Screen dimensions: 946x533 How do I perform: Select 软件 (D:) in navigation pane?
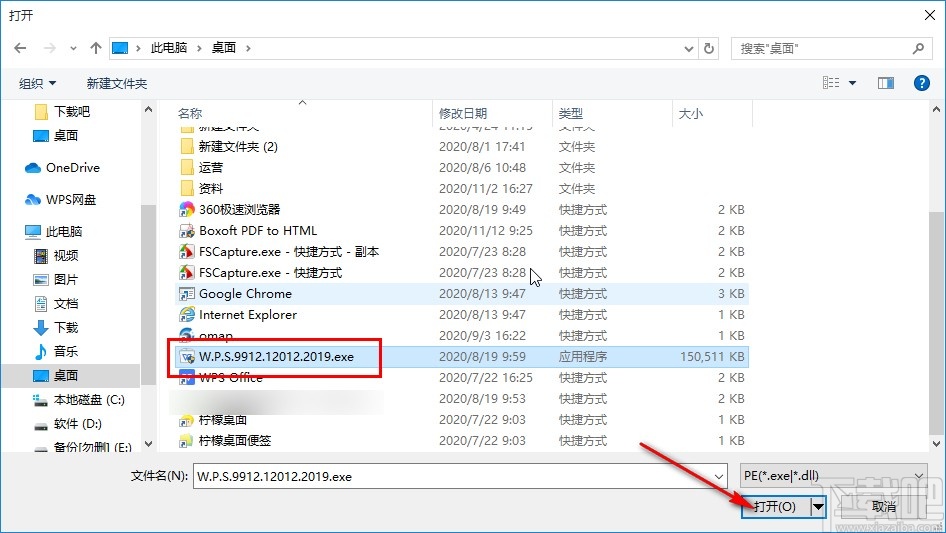[68, 424]
